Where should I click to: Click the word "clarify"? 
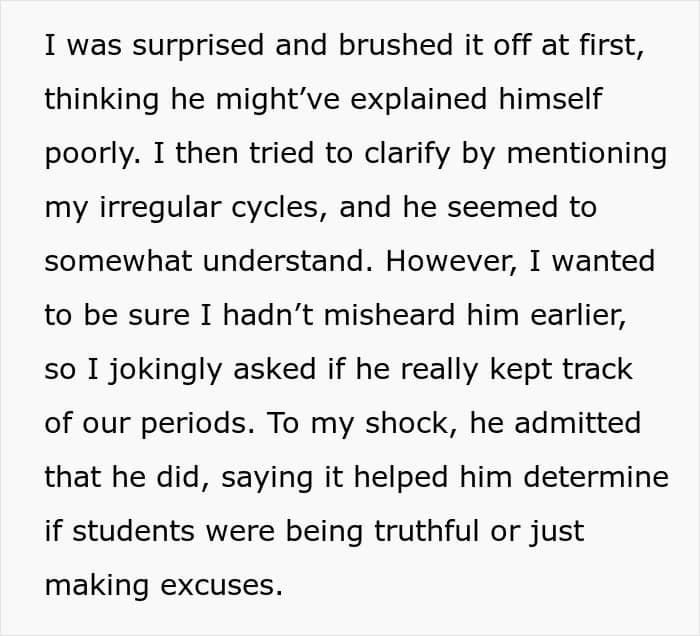[x=380, y=155]
